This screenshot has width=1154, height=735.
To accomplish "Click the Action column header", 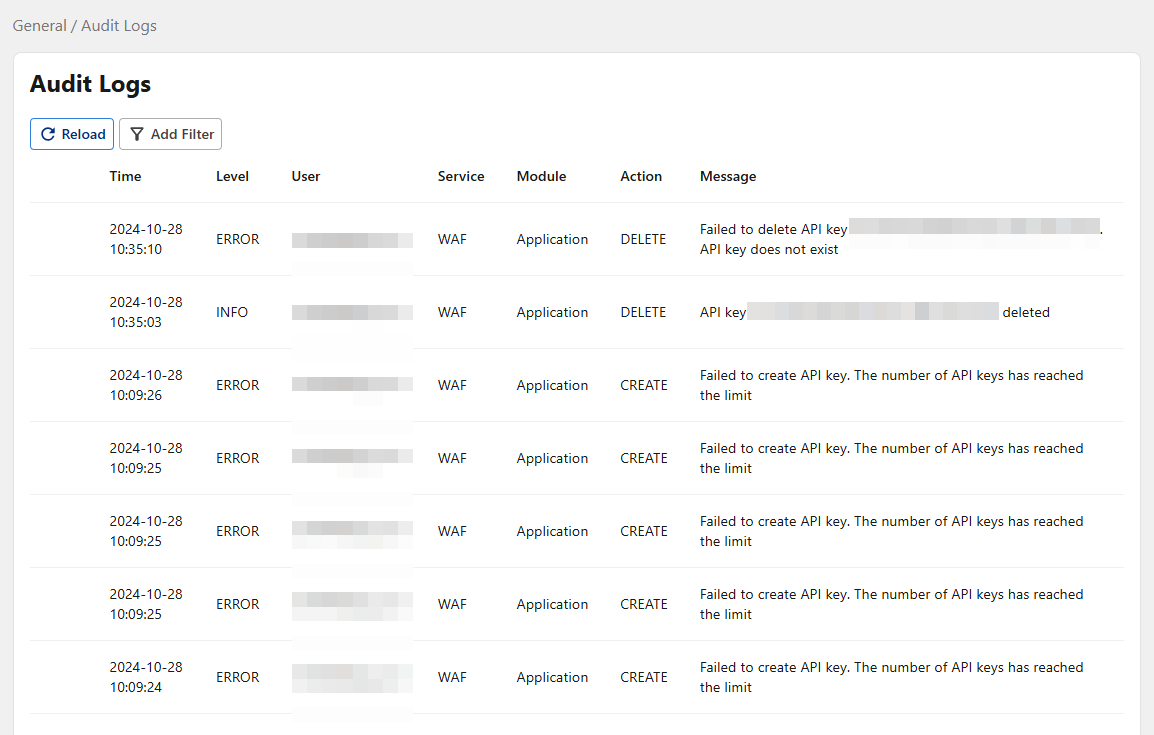I will (641, 176).
